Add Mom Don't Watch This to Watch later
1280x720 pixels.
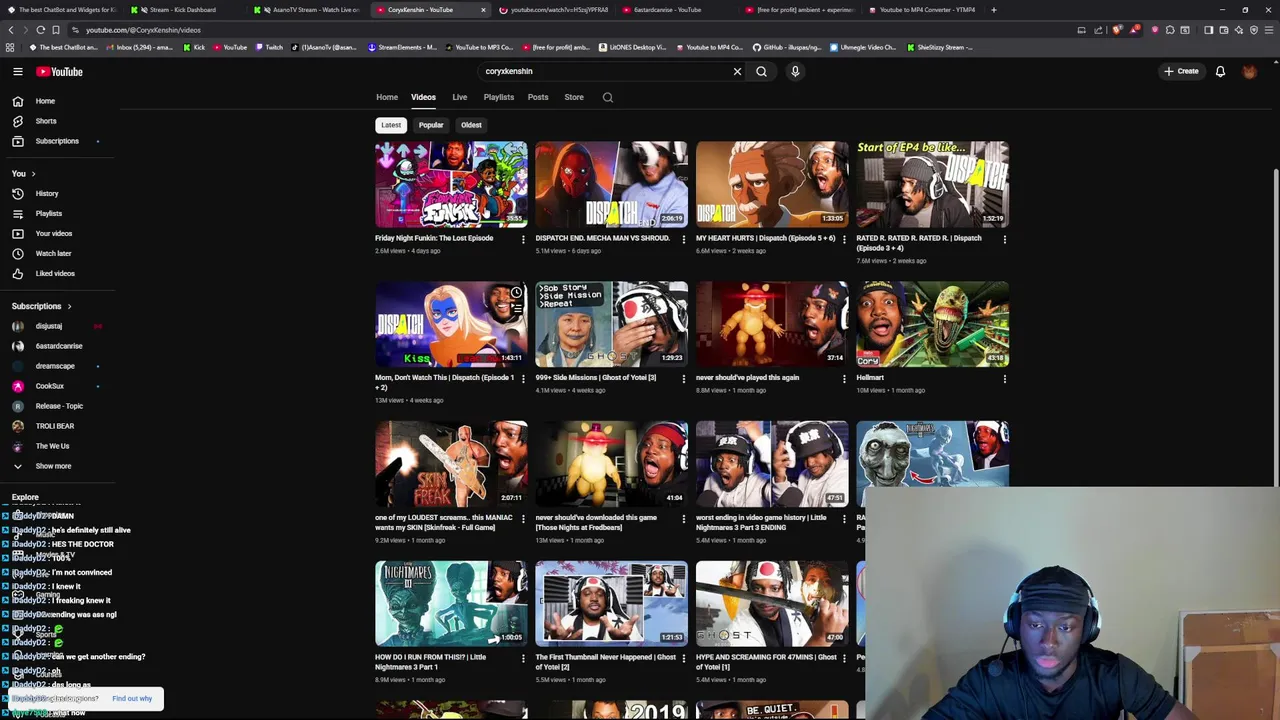pyautogui.click(x=516, y=293)
